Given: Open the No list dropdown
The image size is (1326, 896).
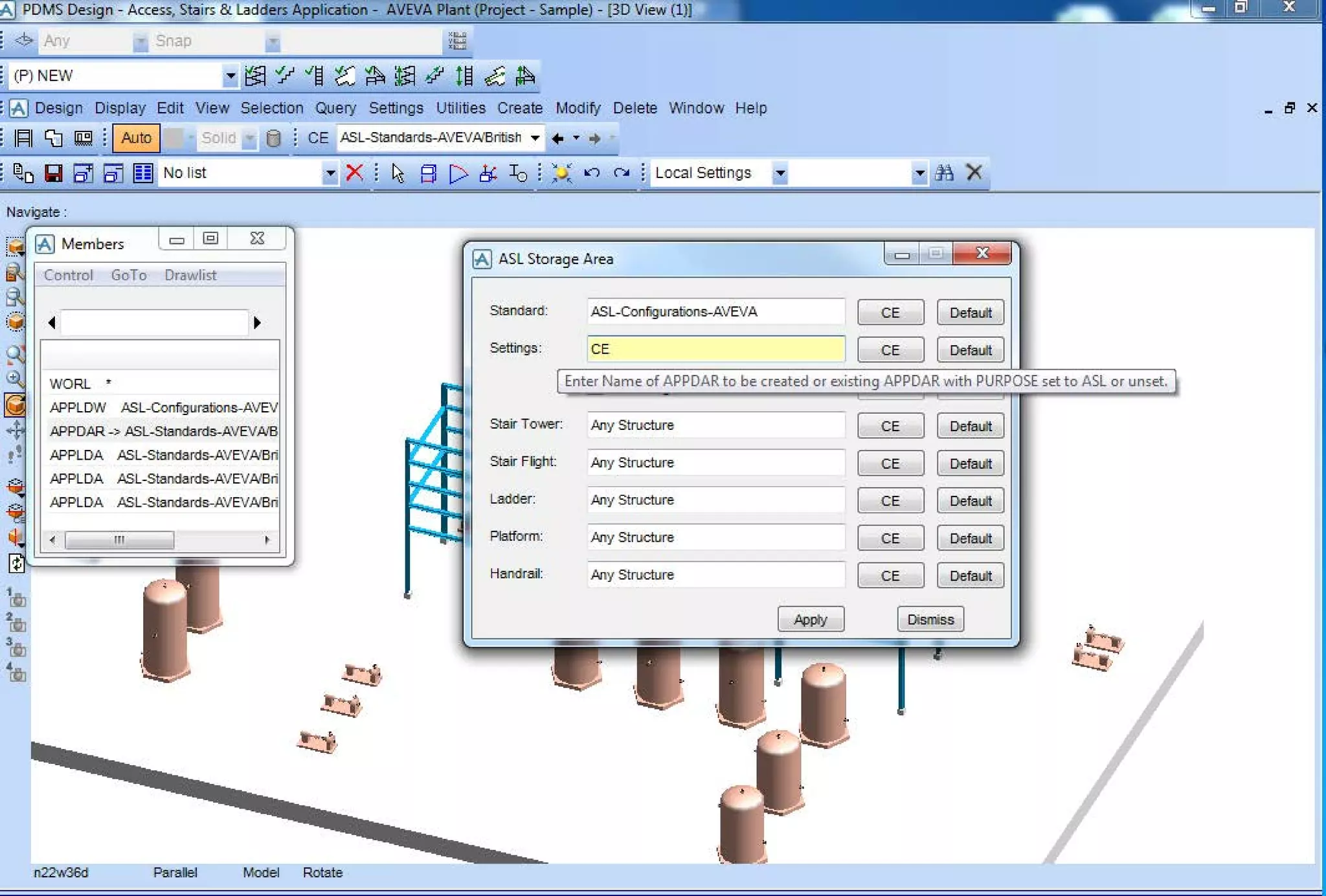Looking at the screenshot, I should pyautogui.click(x=330, y=173).
